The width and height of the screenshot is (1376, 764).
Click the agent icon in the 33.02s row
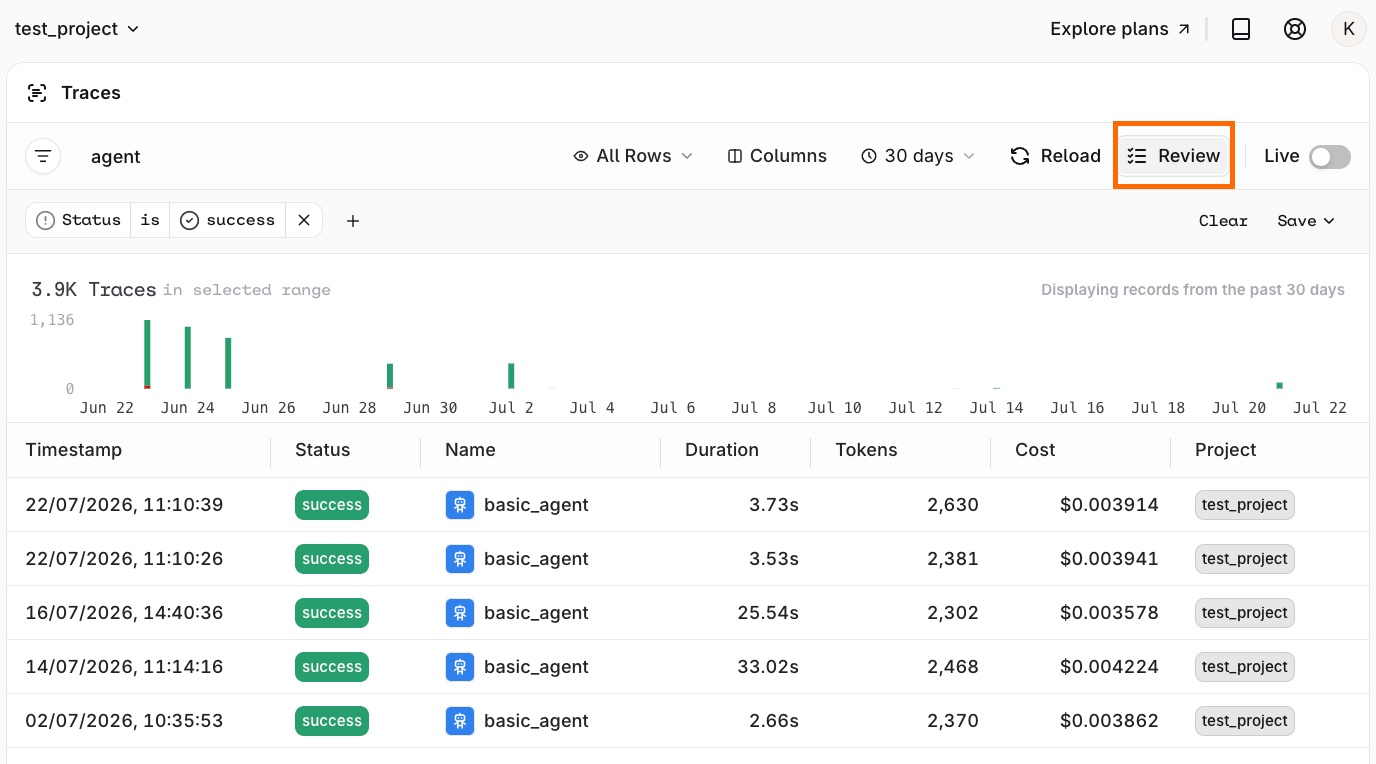click(x=459, y=667)
